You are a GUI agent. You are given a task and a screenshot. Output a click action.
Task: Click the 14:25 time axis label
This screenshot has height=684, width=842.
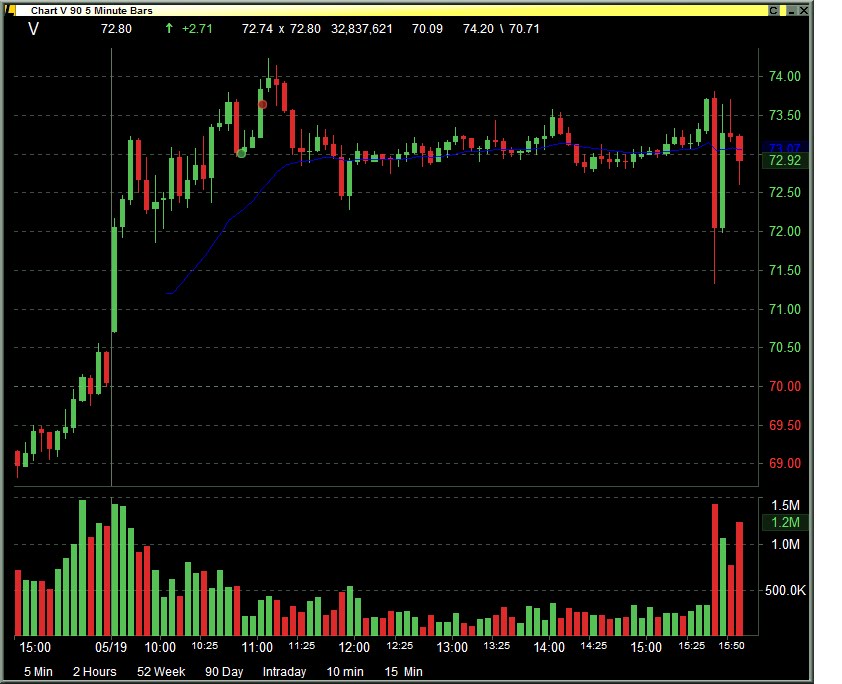[x=593, y=646]
